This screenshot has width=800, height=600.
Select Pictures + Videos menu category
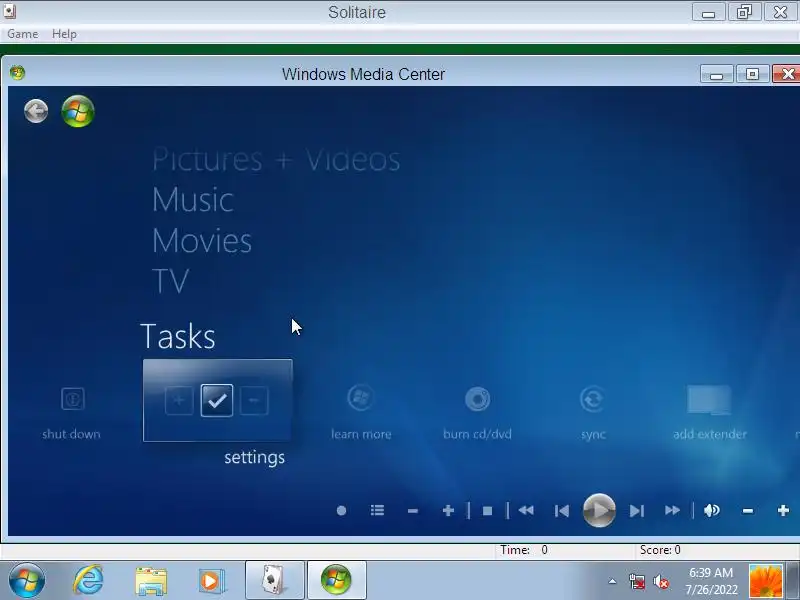(276, 159)
